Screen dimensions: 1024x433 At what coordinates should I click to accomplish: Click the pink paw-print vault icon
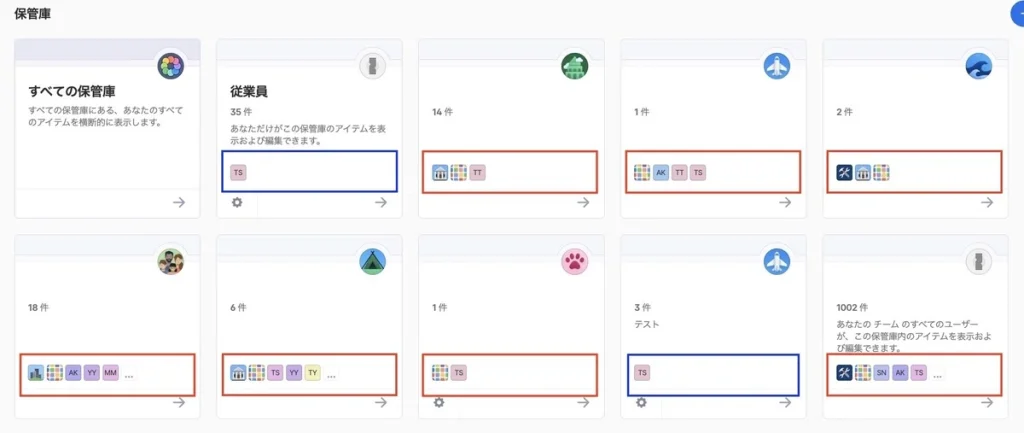pyautogui.click(x=575, y=262)
